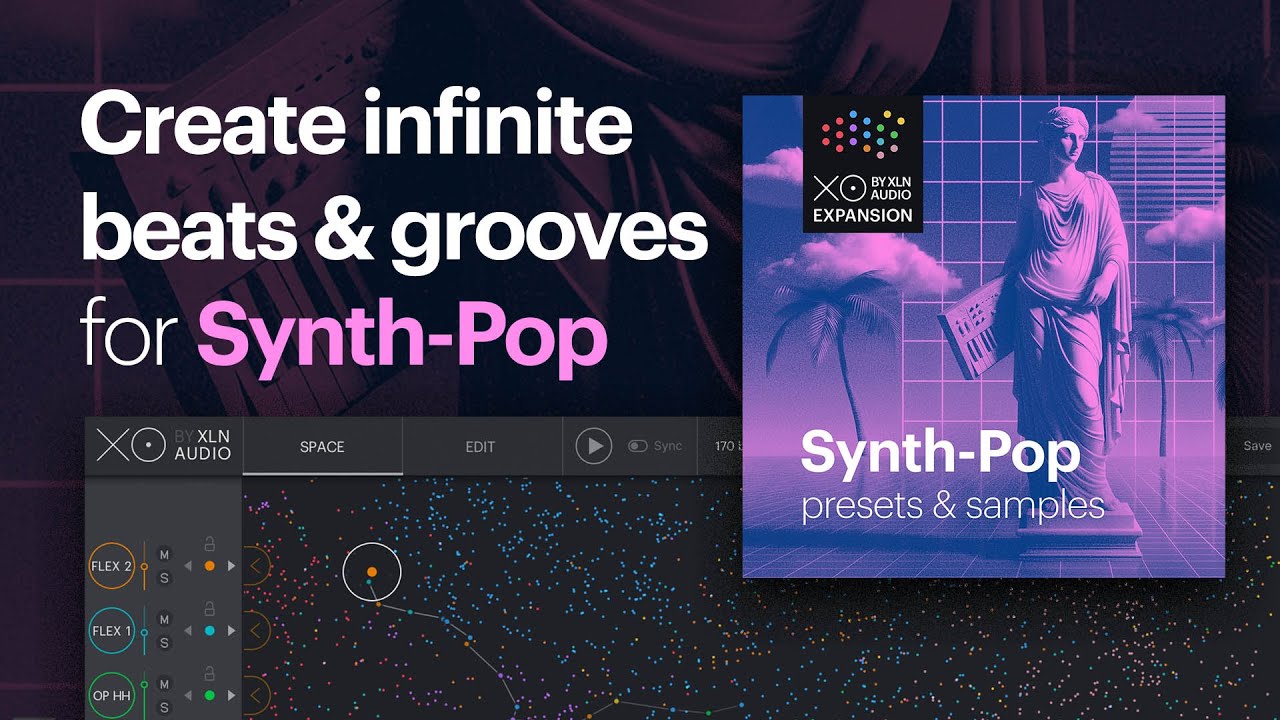Viewport: 1280px width, 720px height.
Task: Trigger the FLEX 2 pad
Action: (x=112, y=566)
